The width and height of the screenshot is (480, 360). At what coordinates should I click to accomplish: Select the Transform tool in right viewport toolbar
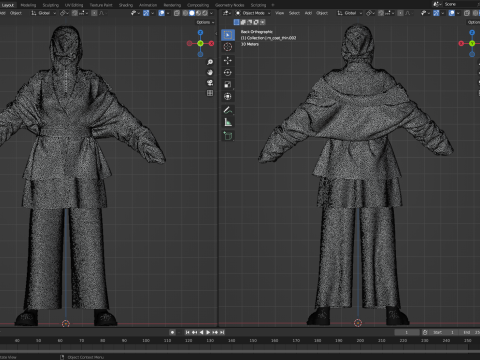(x=228, y=96)
